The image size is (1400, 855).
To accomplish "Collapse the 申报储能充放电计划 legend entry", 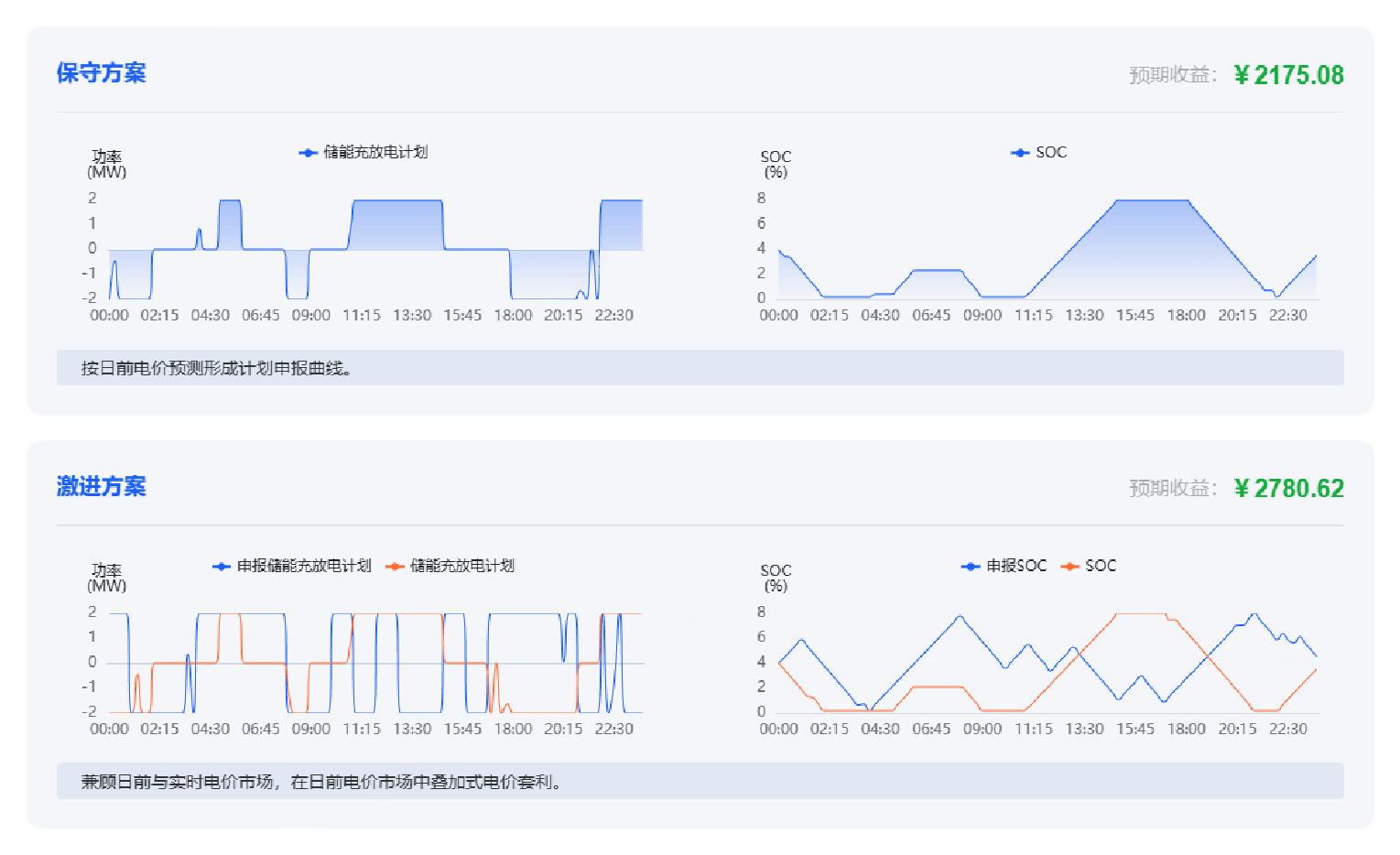I will tap(295, 566).
